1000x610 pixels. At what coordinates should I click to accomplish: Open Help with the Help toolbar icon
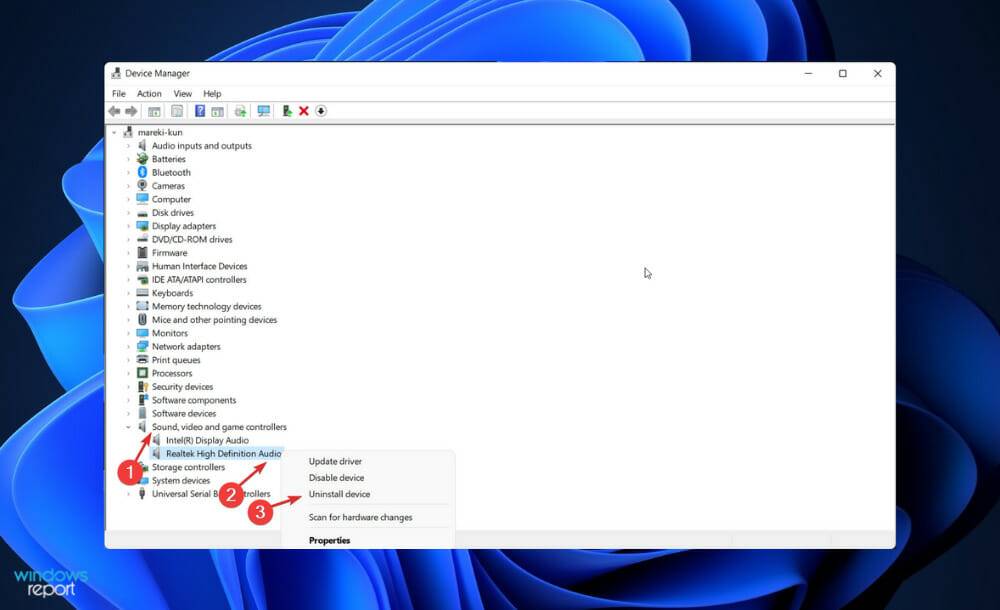click(x=198, y=111)
